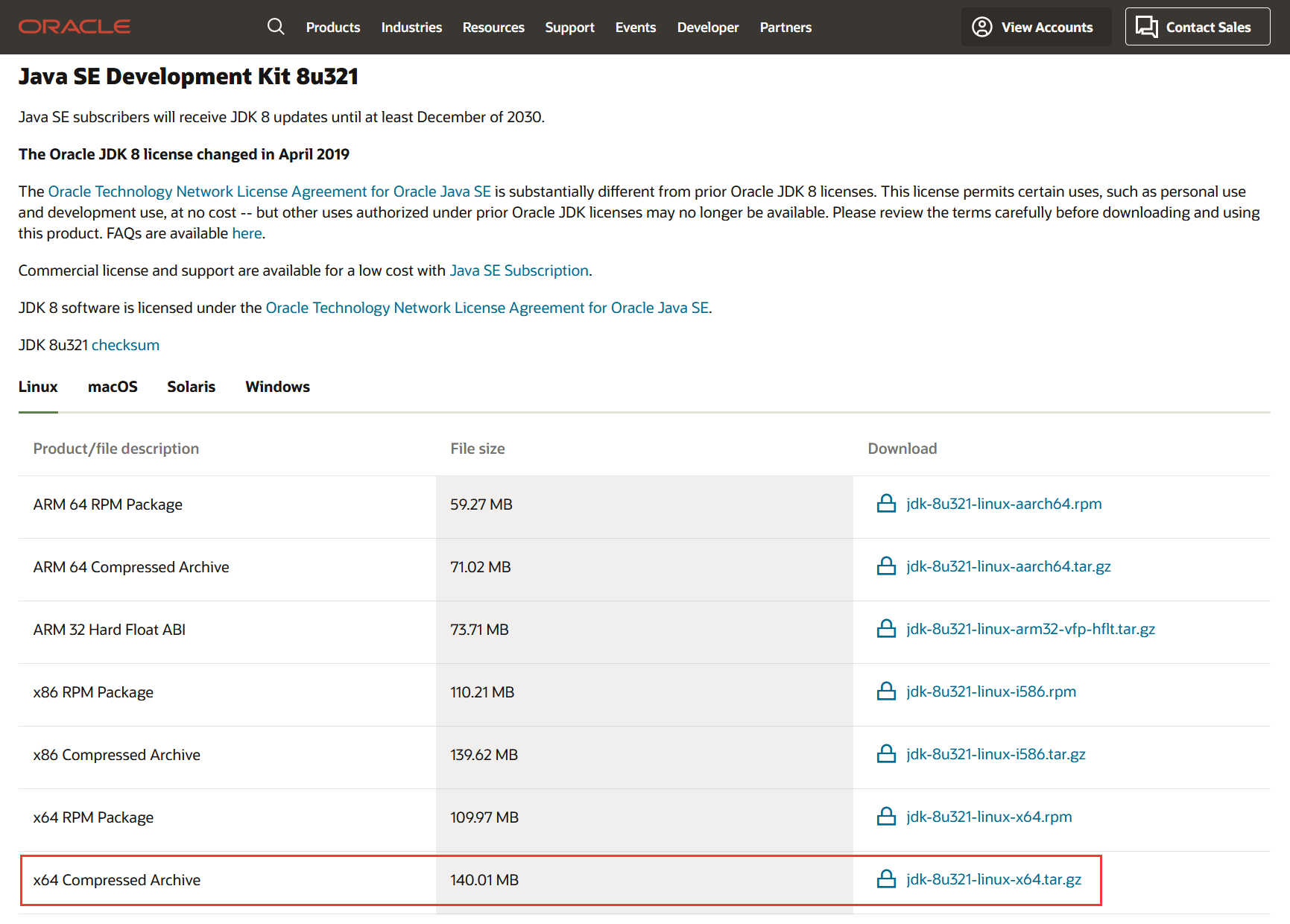Screen dimensions: 1290x924
Task: Click the Contact Sales chat icon
Action: point(1146,27)
